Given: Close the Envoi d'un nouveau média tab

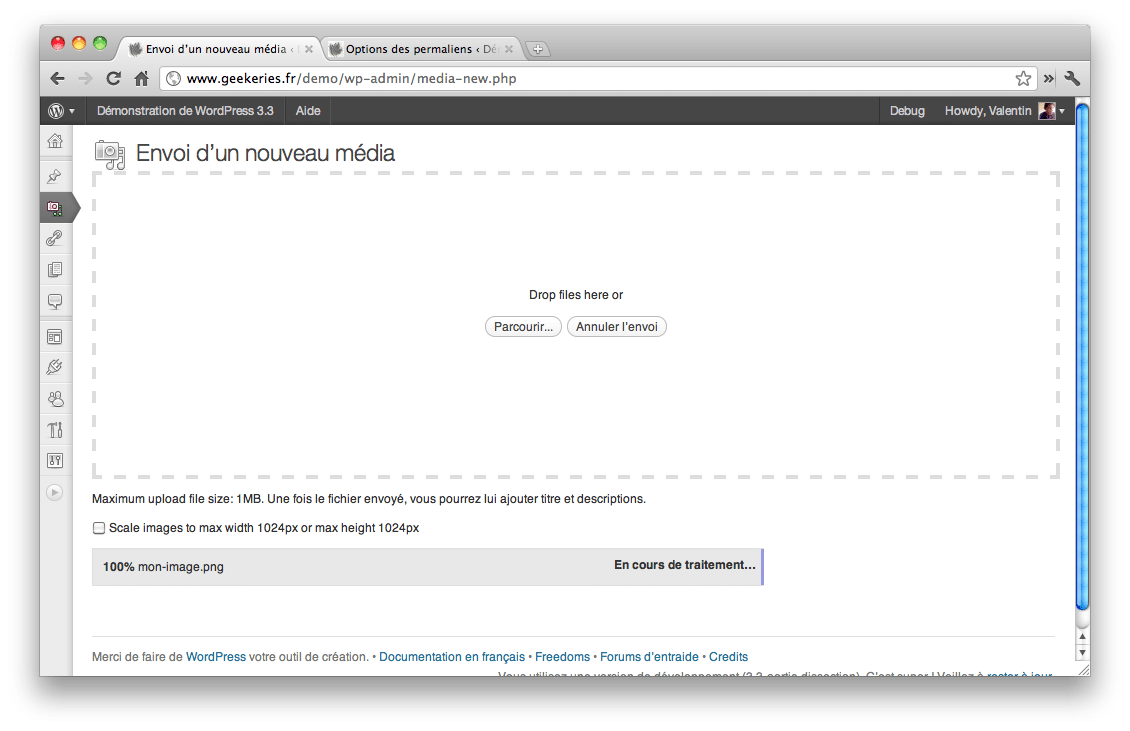Looking at the screenshot, I should (x=308, y=49).
